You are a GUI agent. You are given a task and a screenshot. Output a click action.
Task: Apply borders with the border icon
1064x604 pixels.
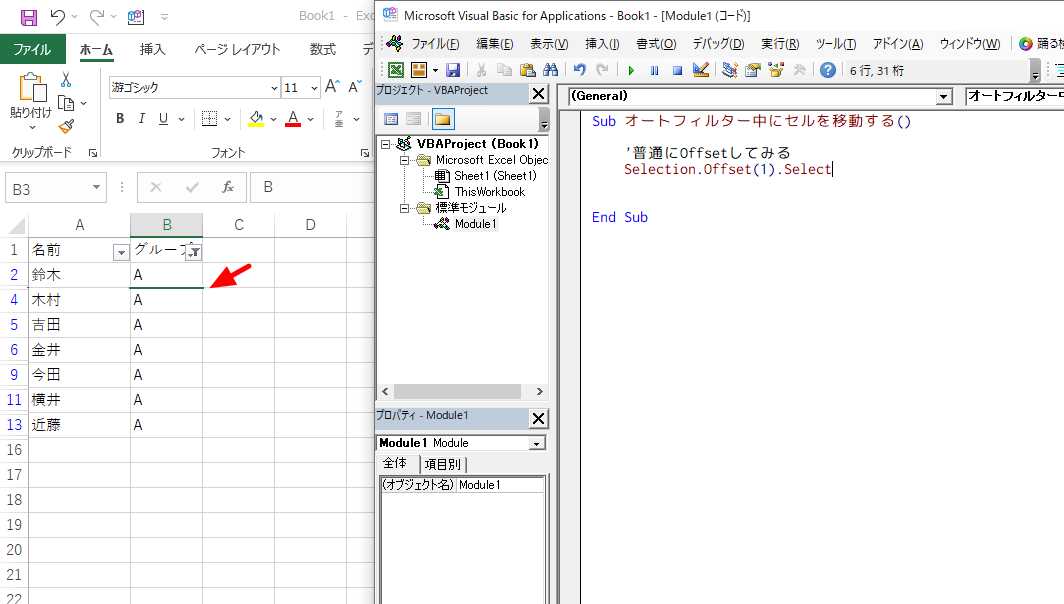tap(209, 119)
